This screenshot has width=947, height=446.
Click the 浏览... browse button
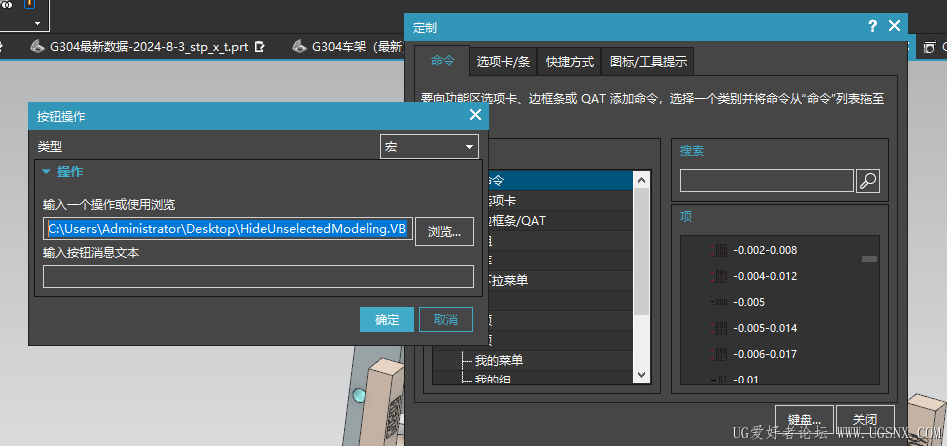[x=445, y=232]
